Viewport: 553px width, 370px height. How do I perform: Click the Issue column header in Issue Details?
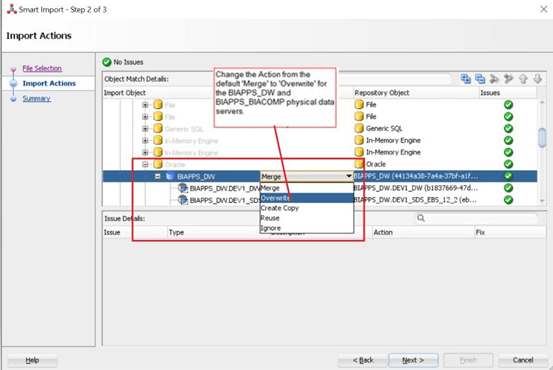tap(135, 232)
